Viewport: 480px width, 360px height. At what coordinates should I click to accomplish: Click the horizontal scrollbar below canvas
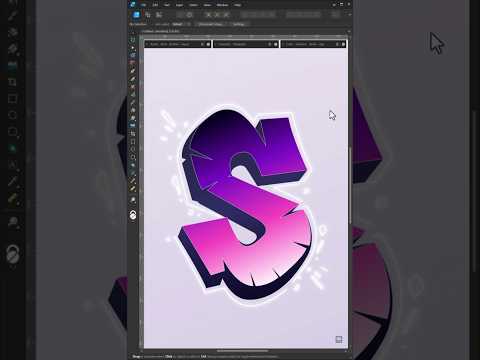[242, 351]
